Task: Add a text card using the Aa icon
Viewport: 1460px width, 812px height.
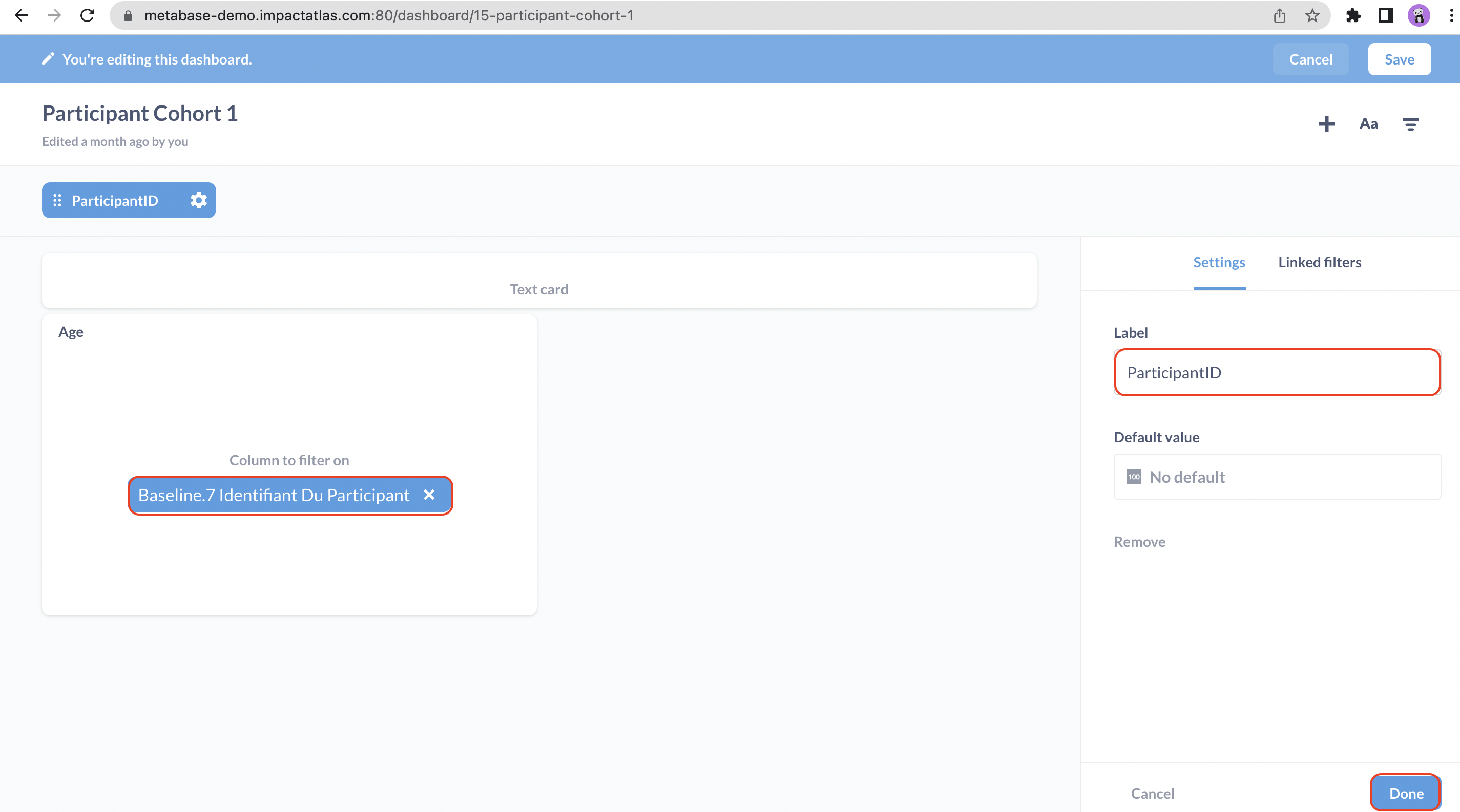Action: 1368,123
